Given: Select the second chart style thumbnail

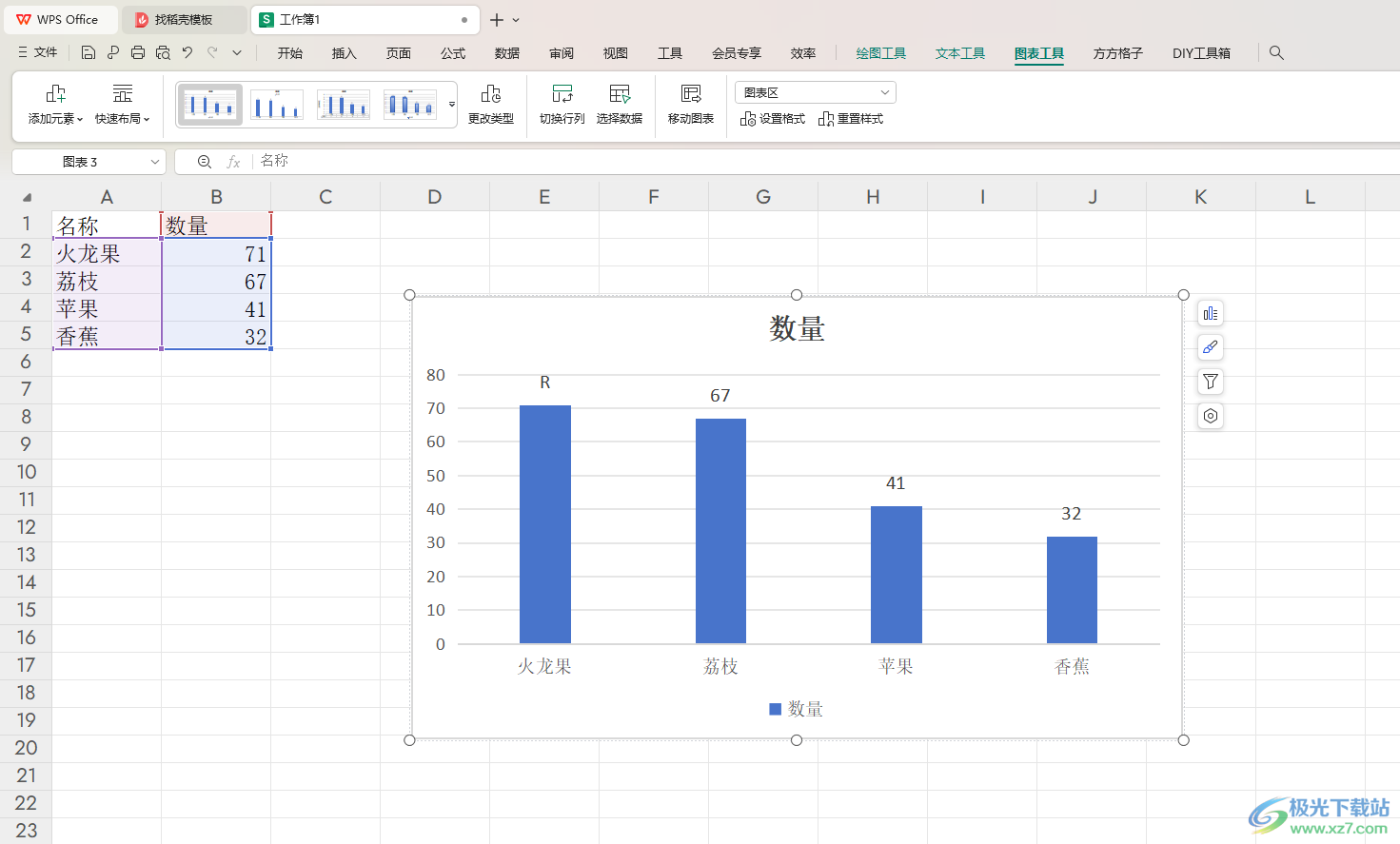Looking at the screenshot, I should 277,105.
